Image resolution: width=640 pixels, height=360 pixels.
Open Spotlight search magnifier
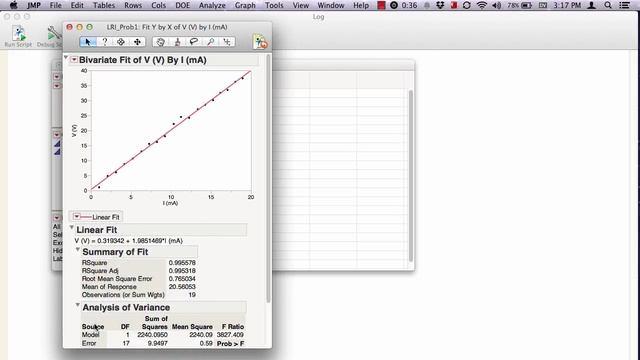click(608, 5)
